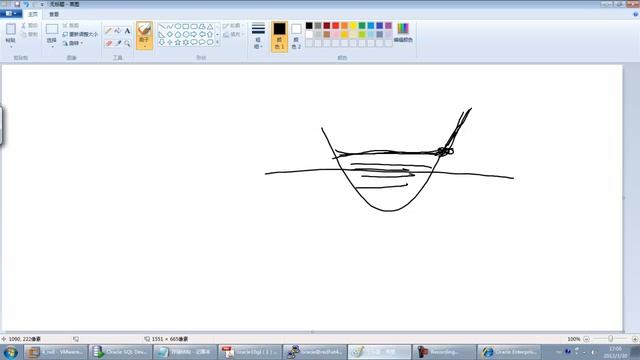Click the Crop command

tap(71, 25)
